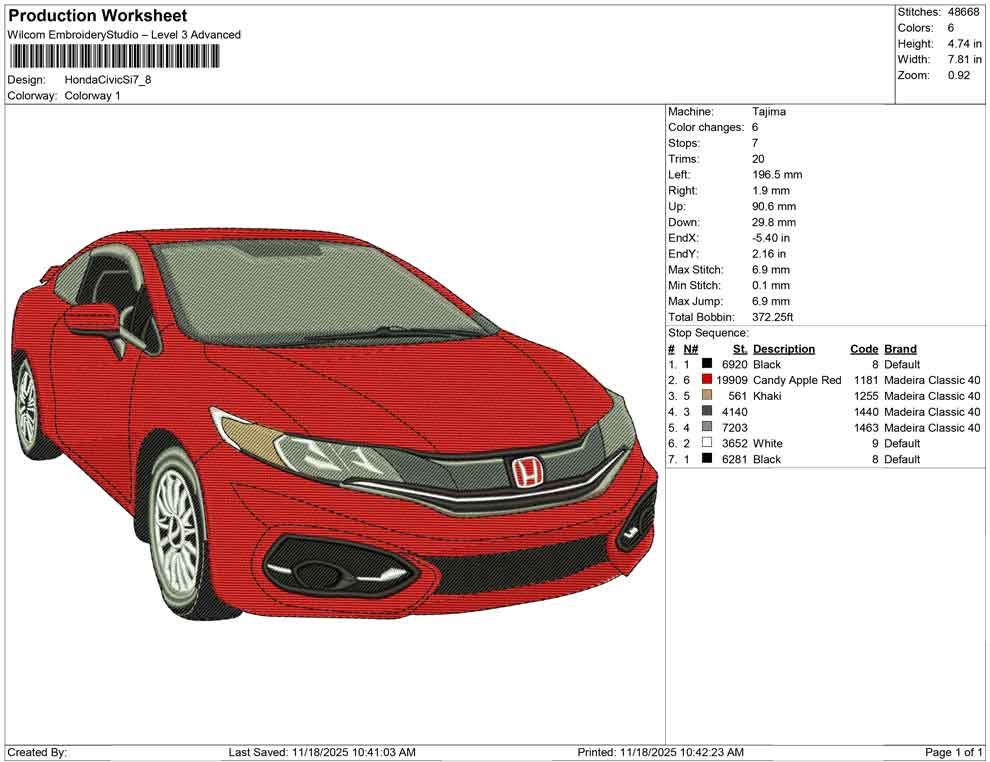The width and height of the screenshot is (990, 762).
Task: Click the Black chip in the final stop row
Action: click(x=706, y=459)
